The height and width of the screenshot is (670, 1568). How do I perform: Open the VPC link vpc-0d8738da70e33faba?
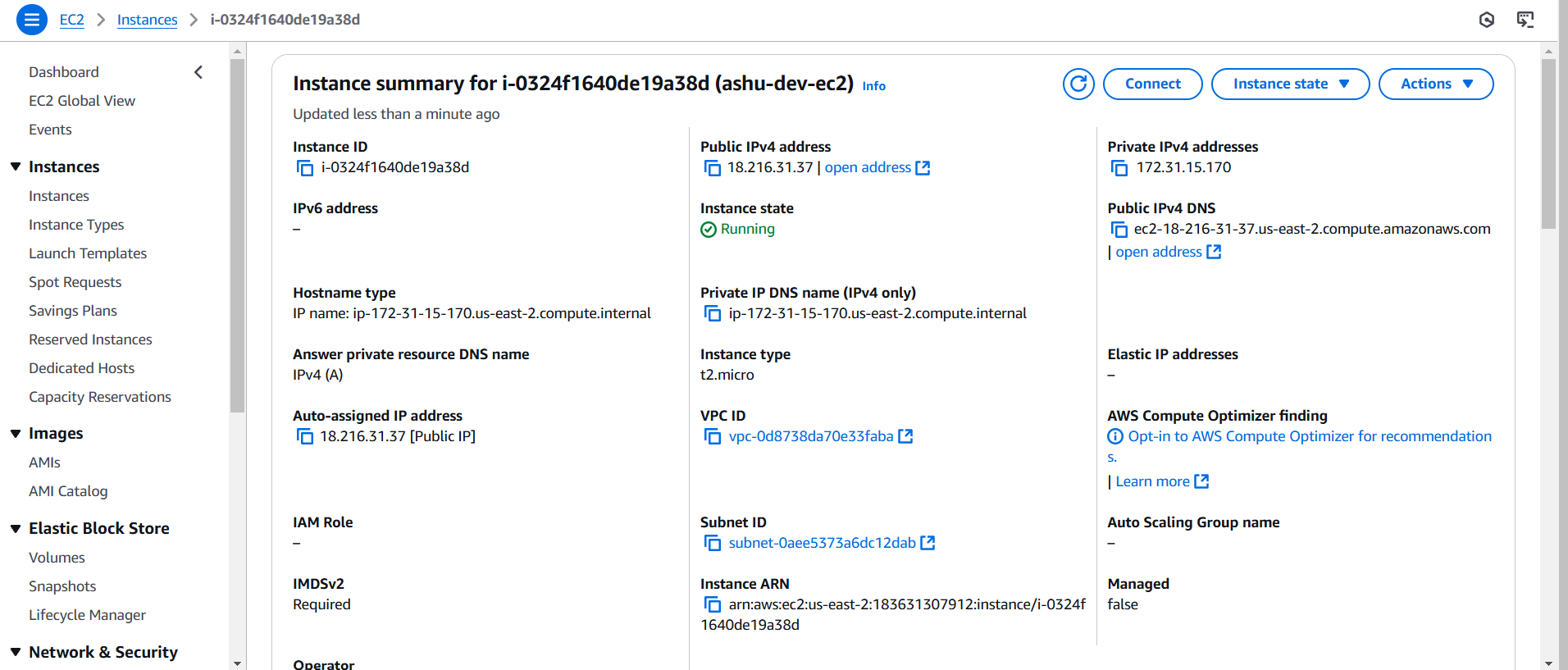811,436
